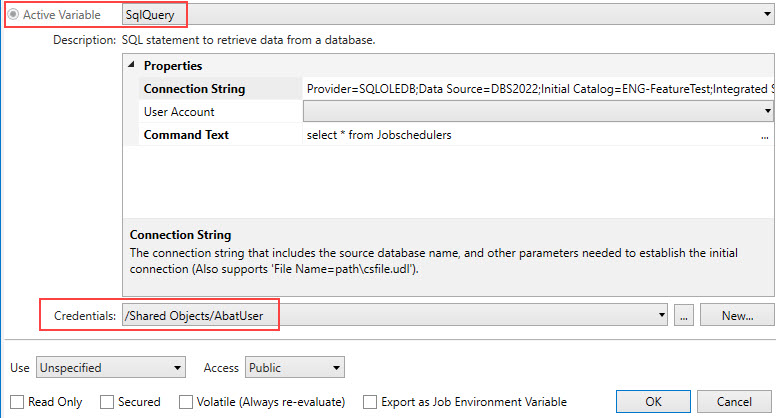
Task: Select the User Account property label
Action: pos(179,112)
